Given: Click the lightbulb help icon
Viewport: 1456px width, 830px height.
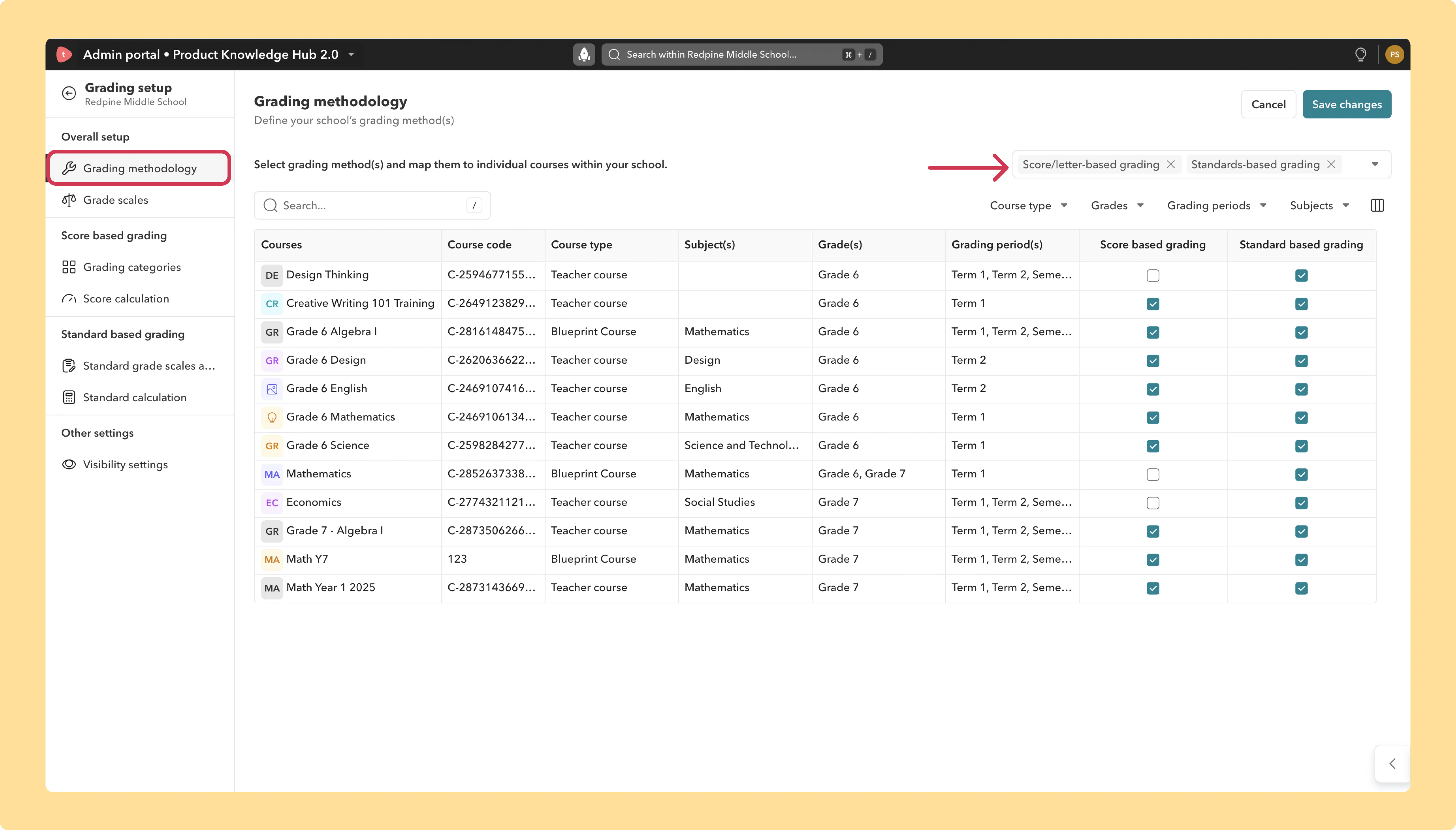Looking at the screenshot, I should pyautogui.click(x=1361, y=54).
